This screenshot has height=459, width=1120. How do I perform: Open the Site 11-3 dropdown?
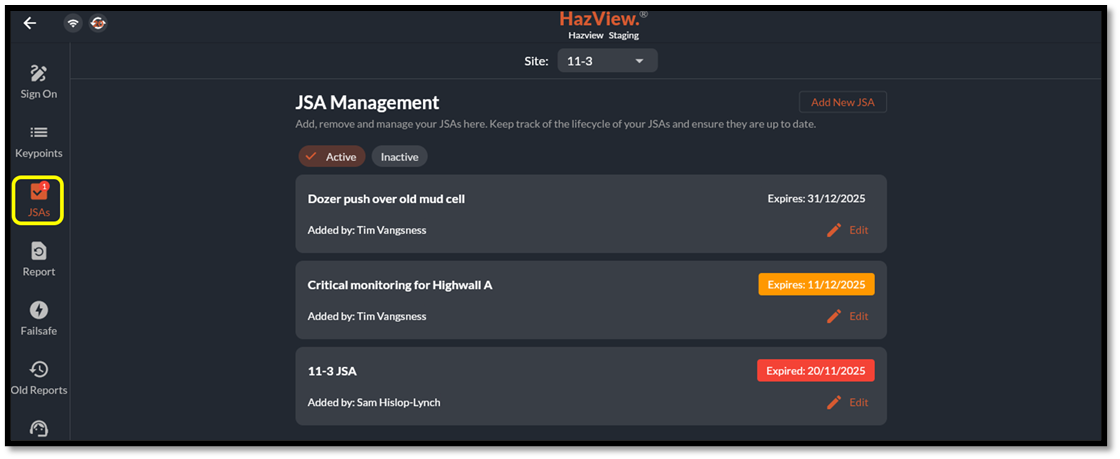pos(607,61)
